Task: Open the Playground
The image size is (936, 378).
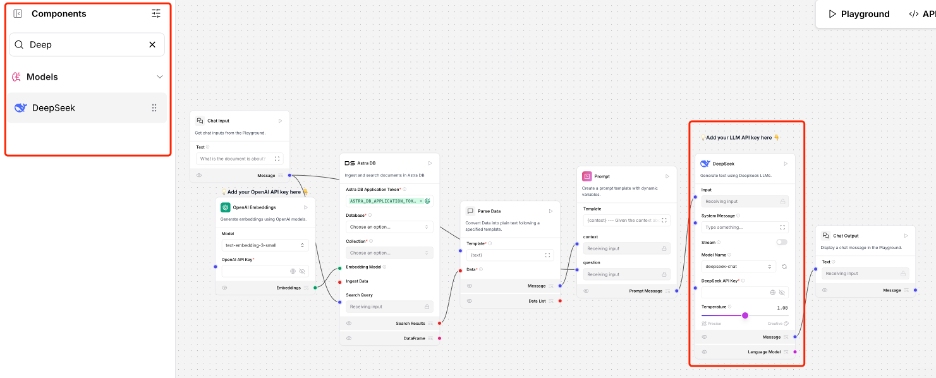Action: point(858,14)
